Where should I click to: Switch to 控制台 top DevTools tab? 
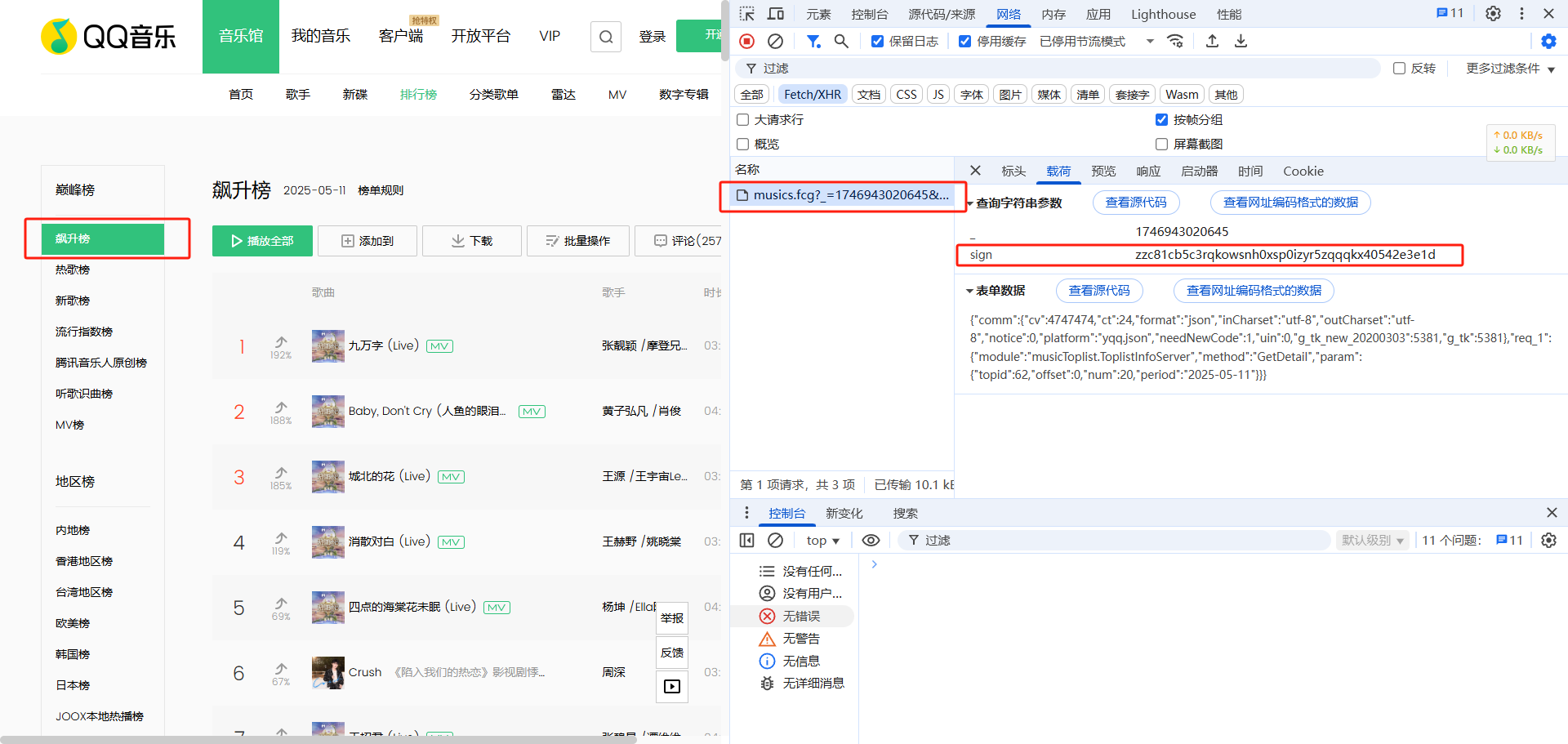[x=869, y=14]
